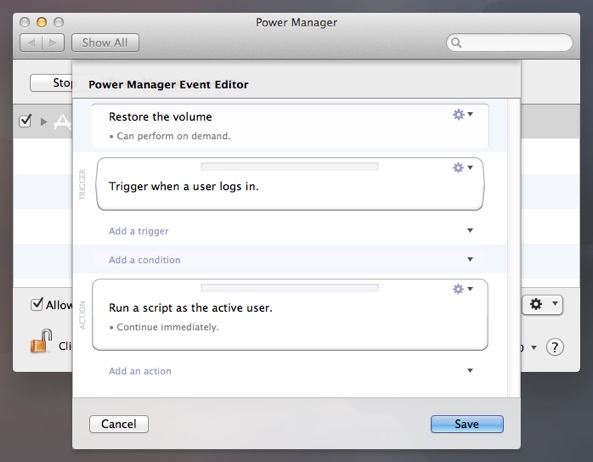Expand the event row disclosure triangle

44,122
